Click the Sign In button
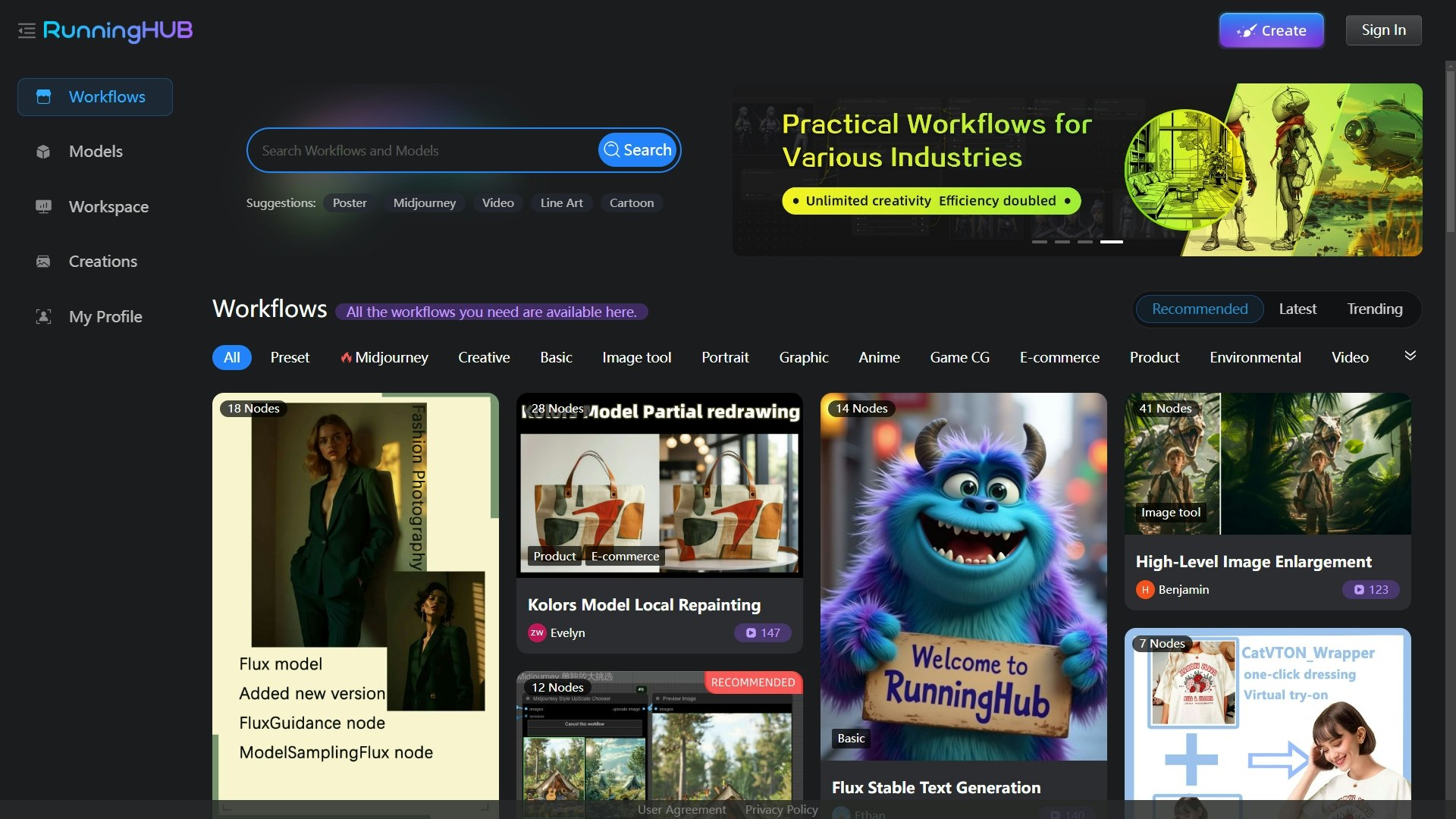 (x=1383, y=30)
